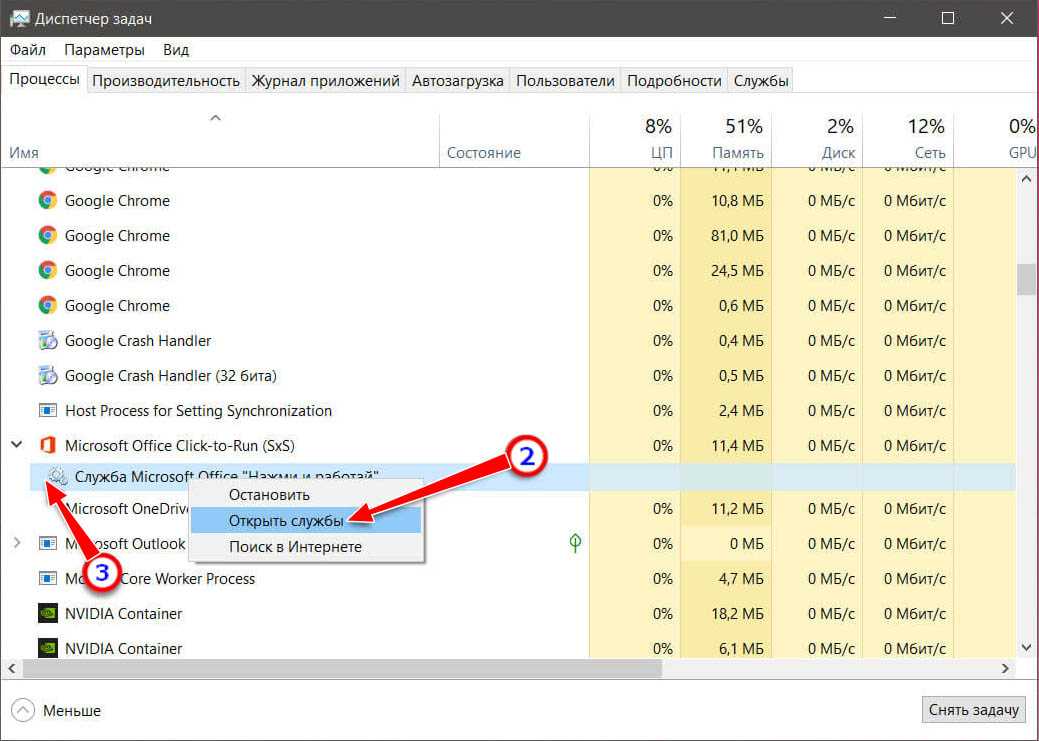
Task: Open the Автозагрузка tab
Action: (457, 81)
